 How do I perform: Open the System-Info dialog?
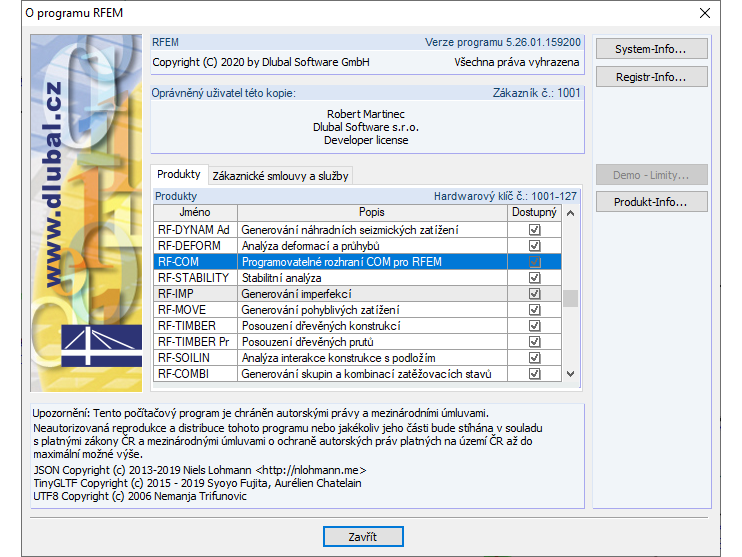tap(651, 49)
